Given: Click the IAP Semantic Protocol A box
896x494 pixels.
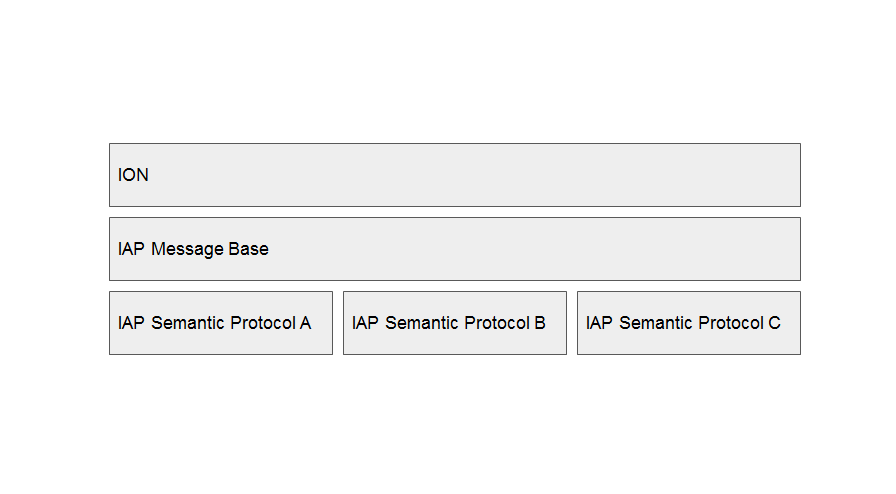Looking at the screenshot, I should 220,323.
